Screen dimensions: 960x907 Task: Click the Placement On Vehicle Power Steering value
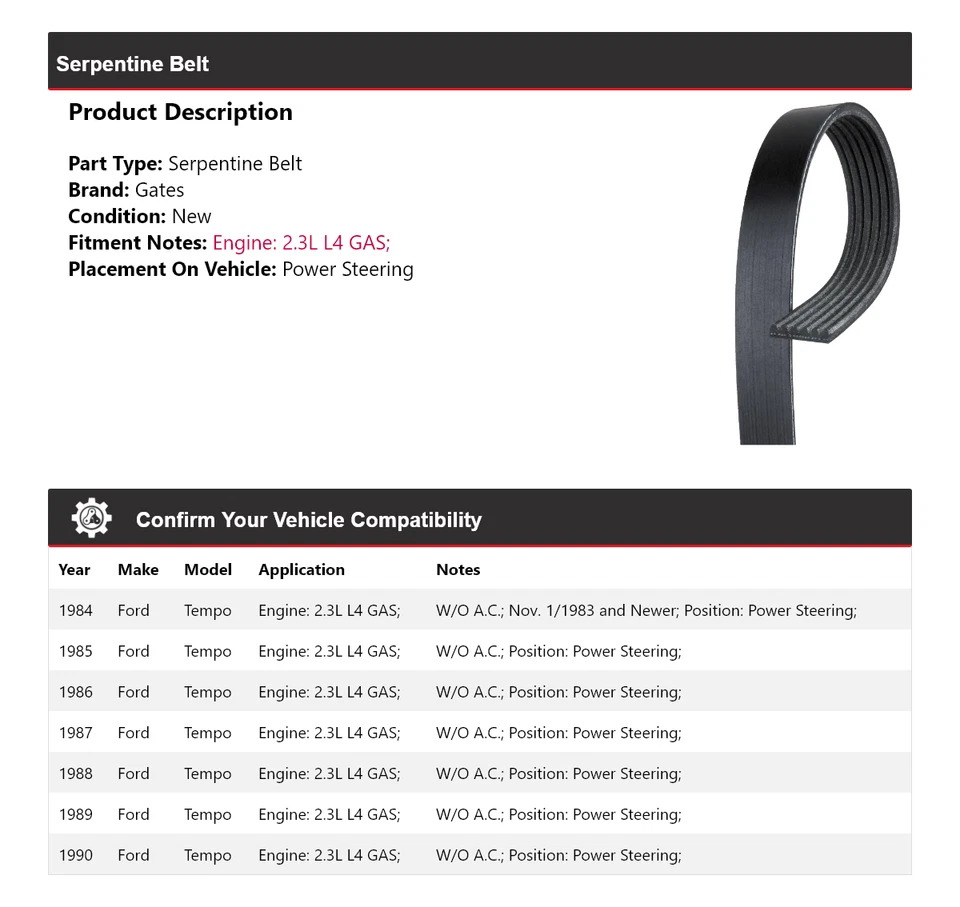coord(347,269)
